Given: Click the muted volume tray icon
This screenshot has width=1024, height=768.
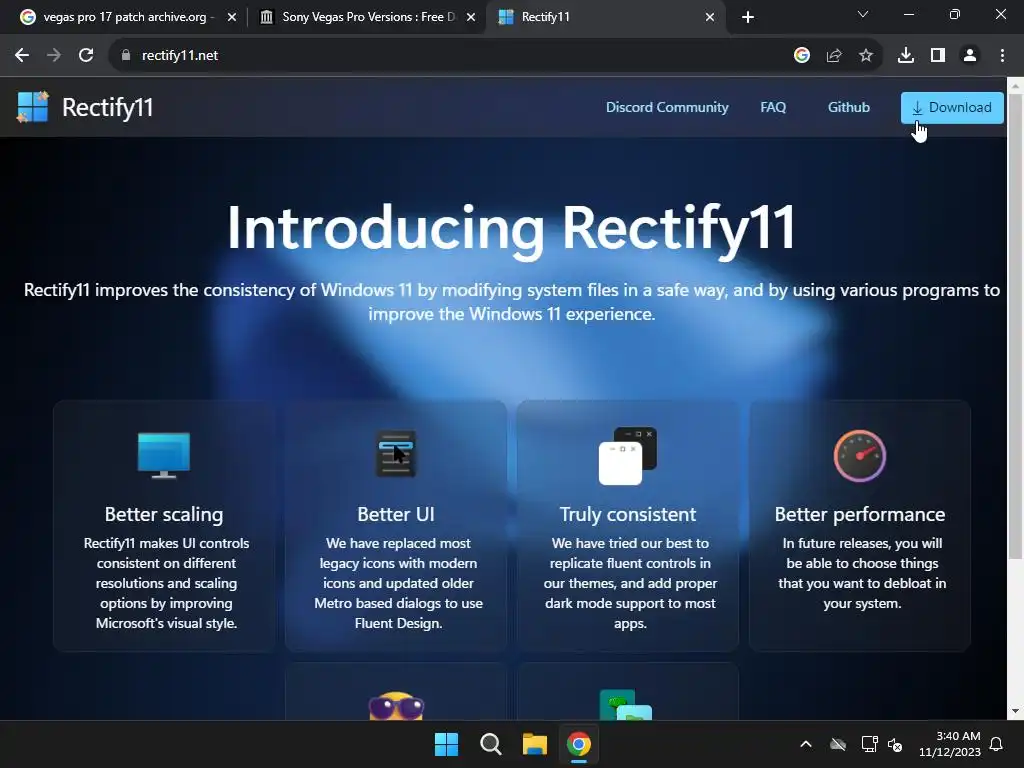Looking at the screenshot, I should [x=895, y=744].
